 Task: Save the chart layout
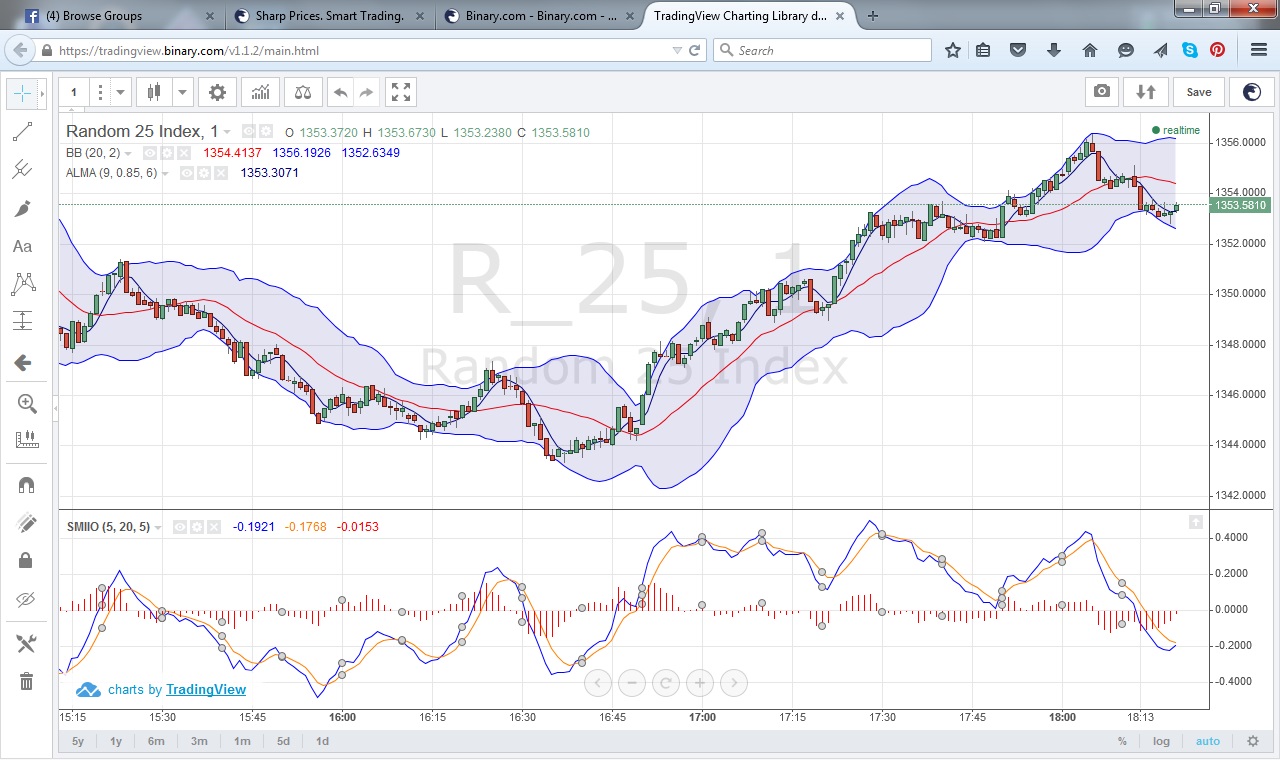[x=1199, y=92]
